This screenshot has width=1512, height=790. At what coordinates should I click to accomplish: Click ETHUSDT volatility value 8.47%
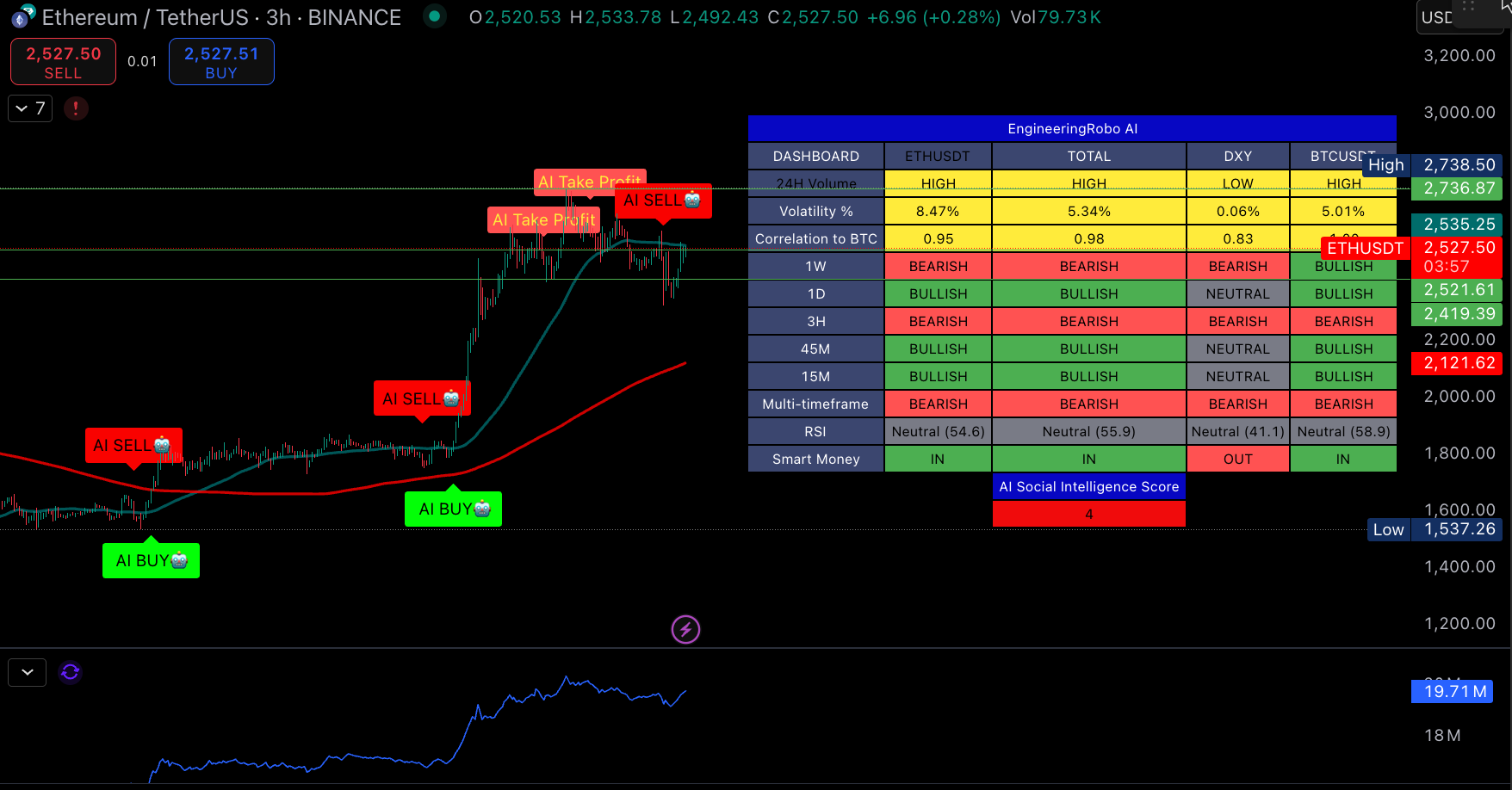pos(938,211)
